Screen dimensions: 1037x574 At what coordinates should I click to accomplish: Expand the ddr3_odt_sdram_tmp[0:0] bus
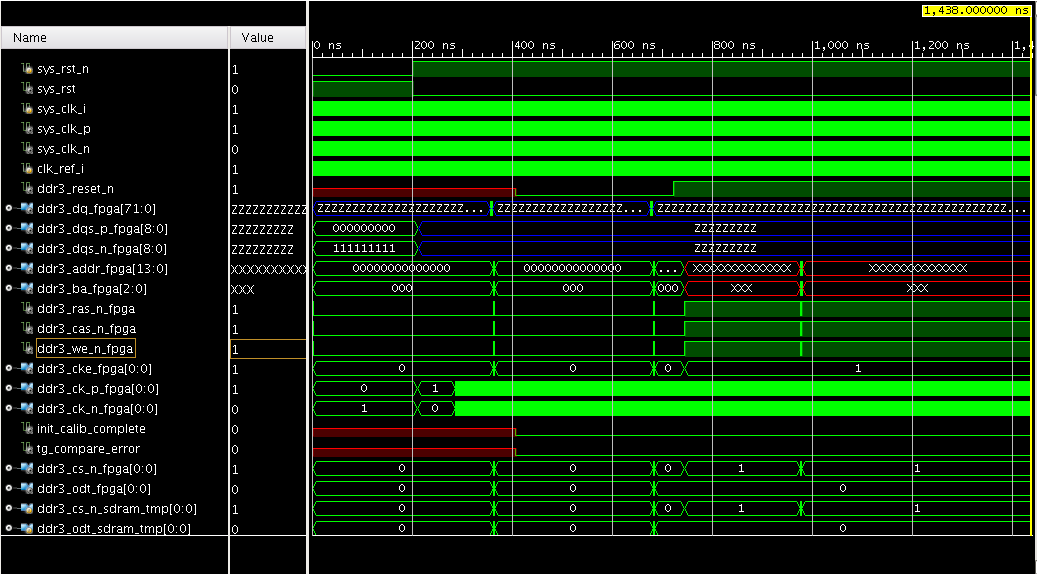[x=9, y=529]
